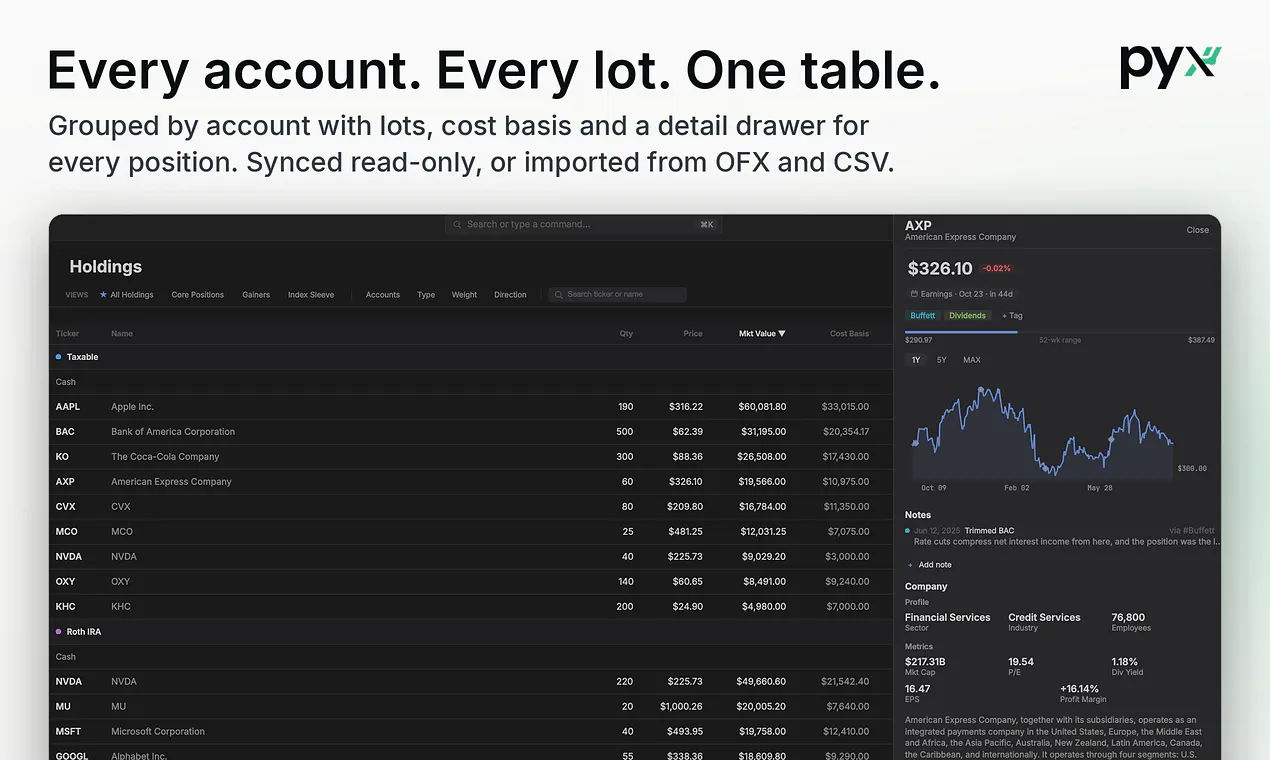This screenshot has width=1270, height=760.
Task: Focus the Search ticker or name field
Action: coord(618,295)
